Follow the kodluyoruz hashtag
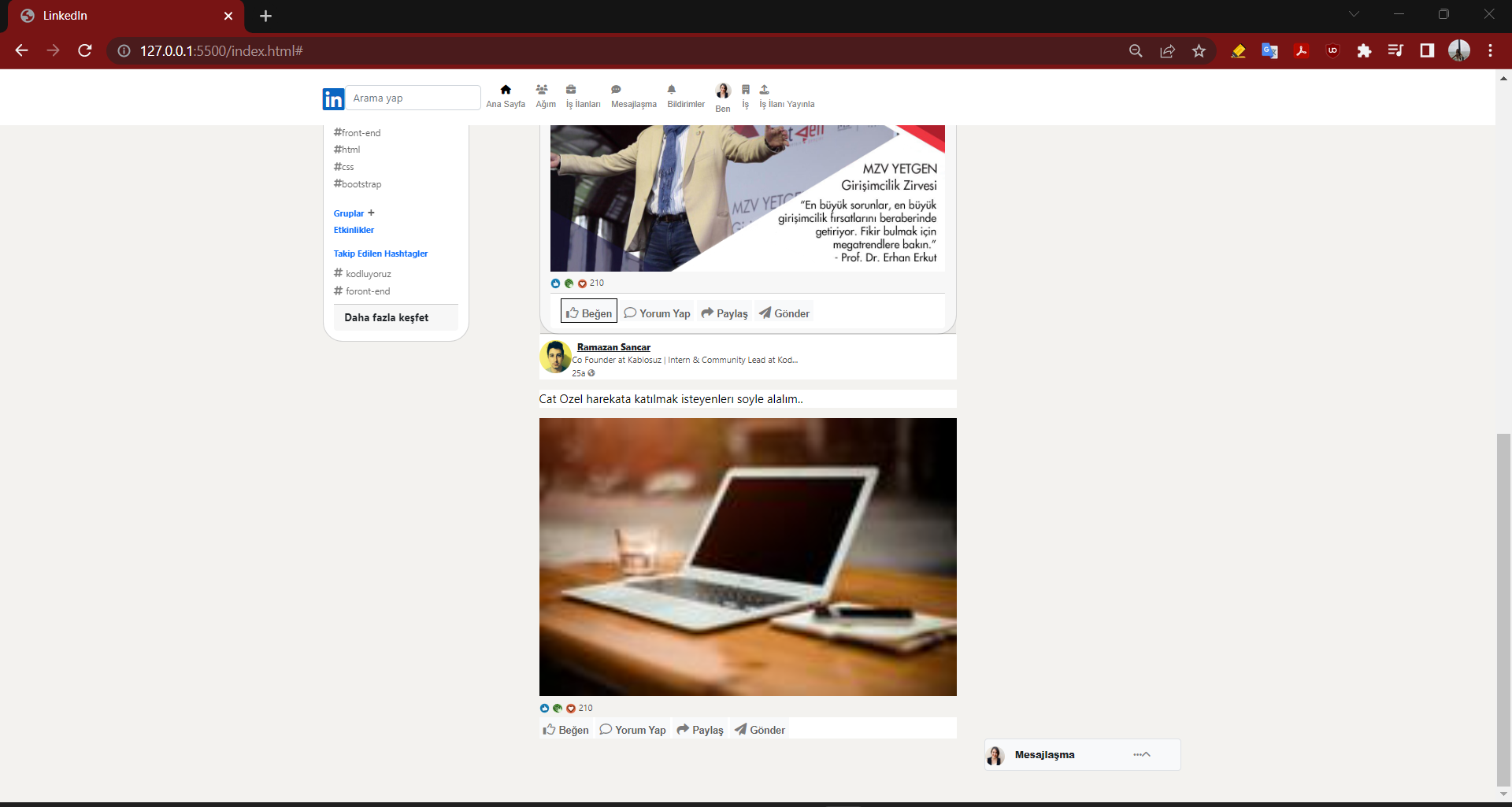The image size is (1512, 807). point(368,273)
